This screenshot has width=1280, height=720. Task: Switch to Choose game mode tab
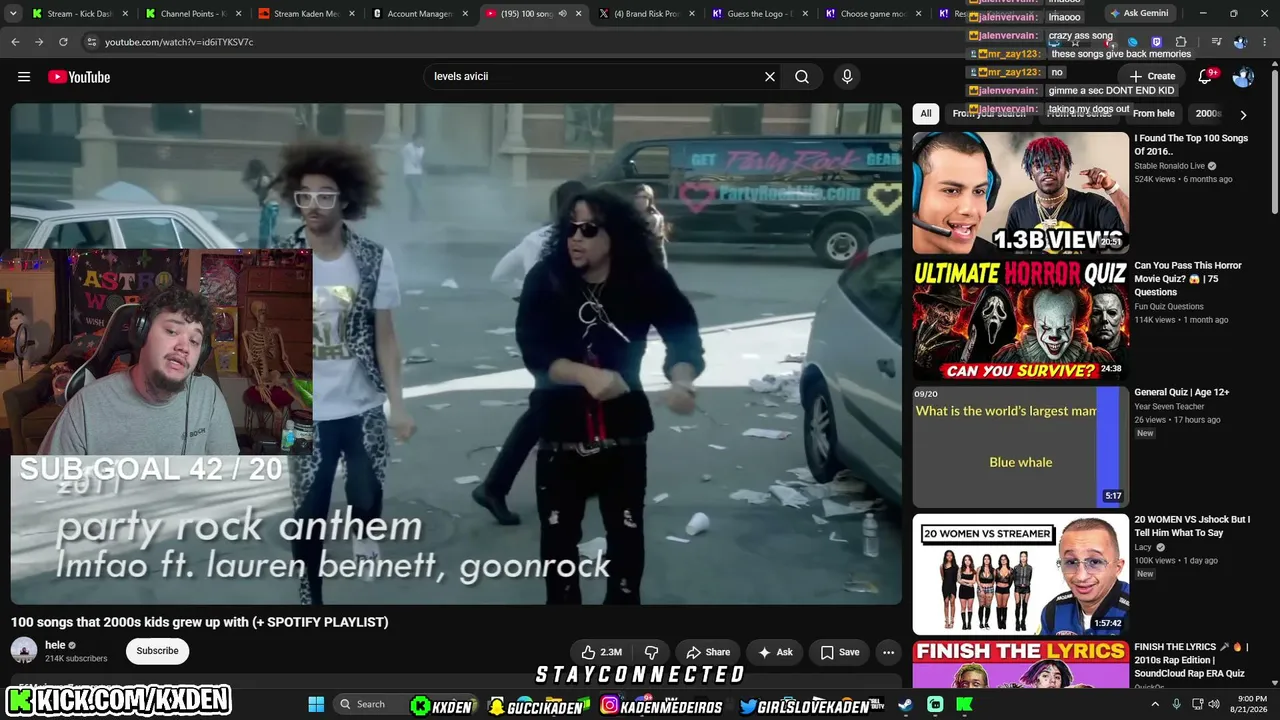(873, 14)
